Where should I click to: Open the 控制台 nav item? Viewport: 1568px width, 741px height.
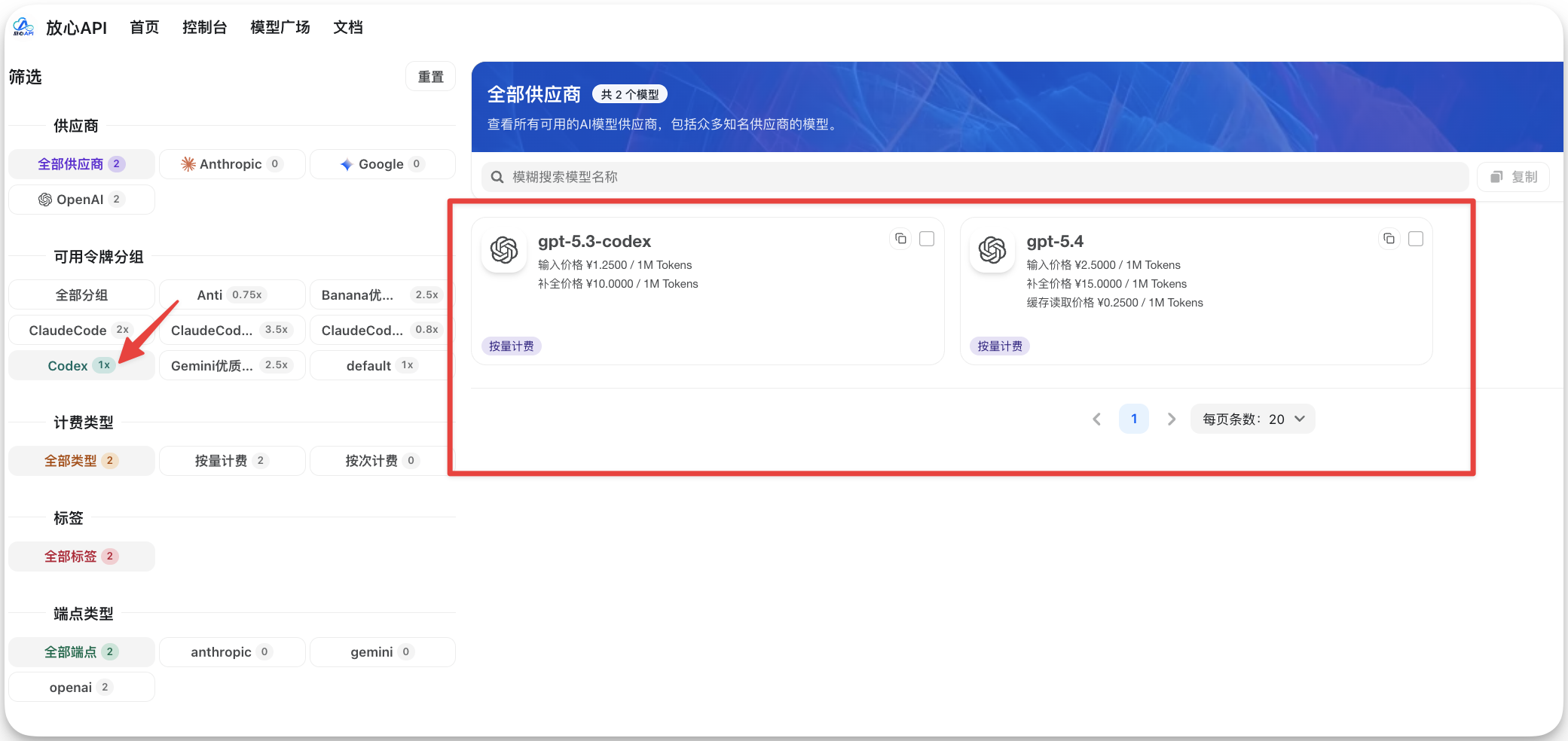click(x=204, y=28)
